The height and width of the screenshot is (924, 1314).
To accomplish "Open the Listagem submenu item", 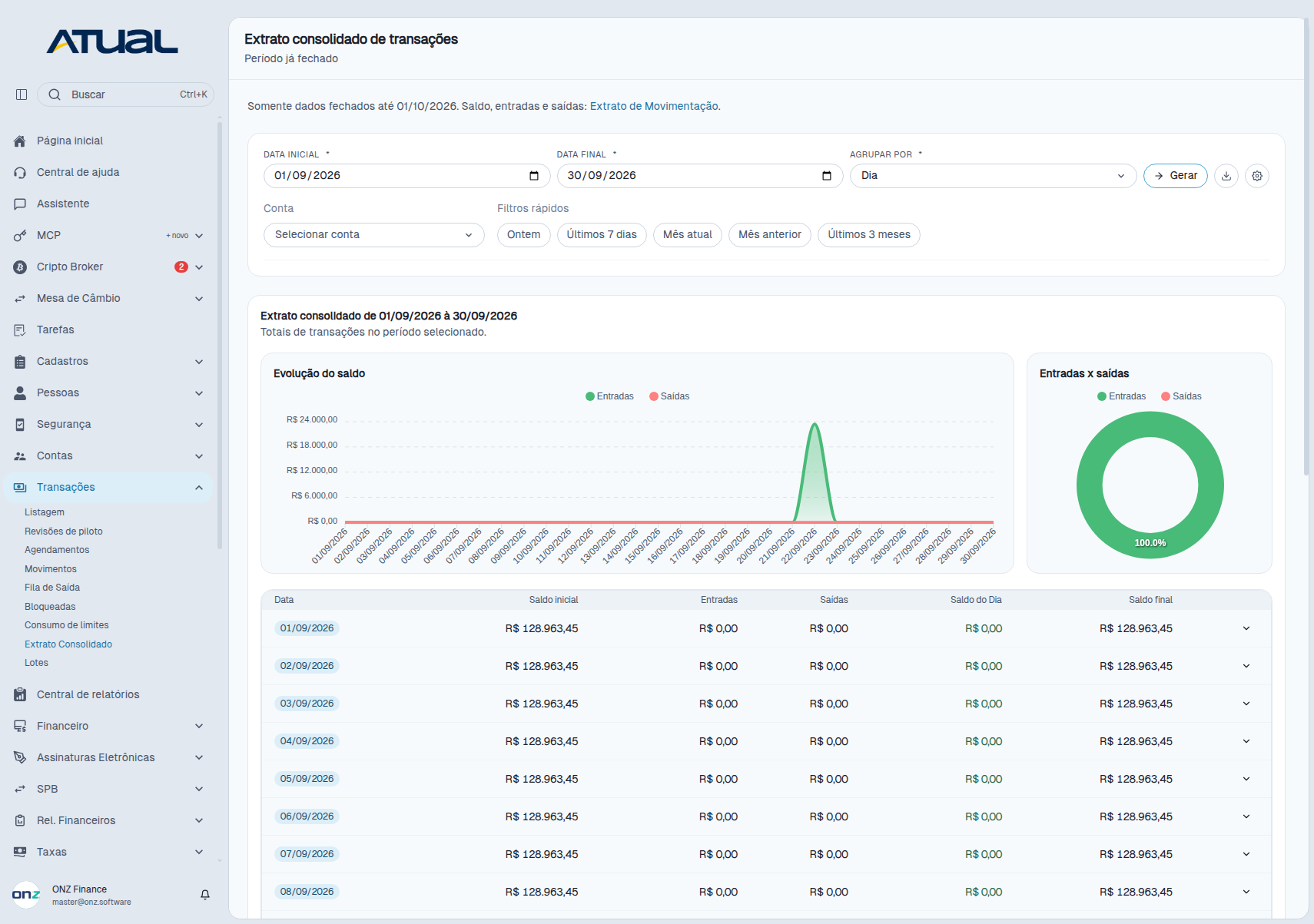I will pos(45,512).
